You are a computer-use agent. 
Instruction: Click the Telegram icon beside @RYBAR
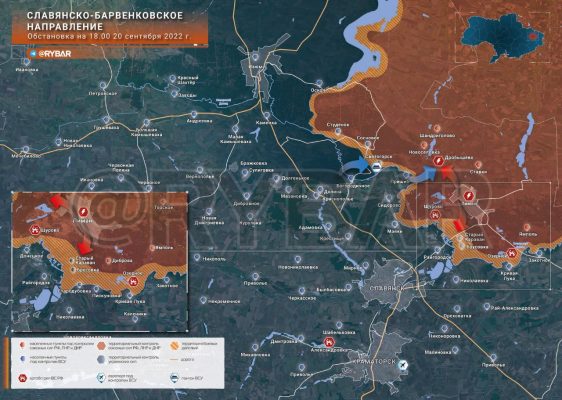33,54
